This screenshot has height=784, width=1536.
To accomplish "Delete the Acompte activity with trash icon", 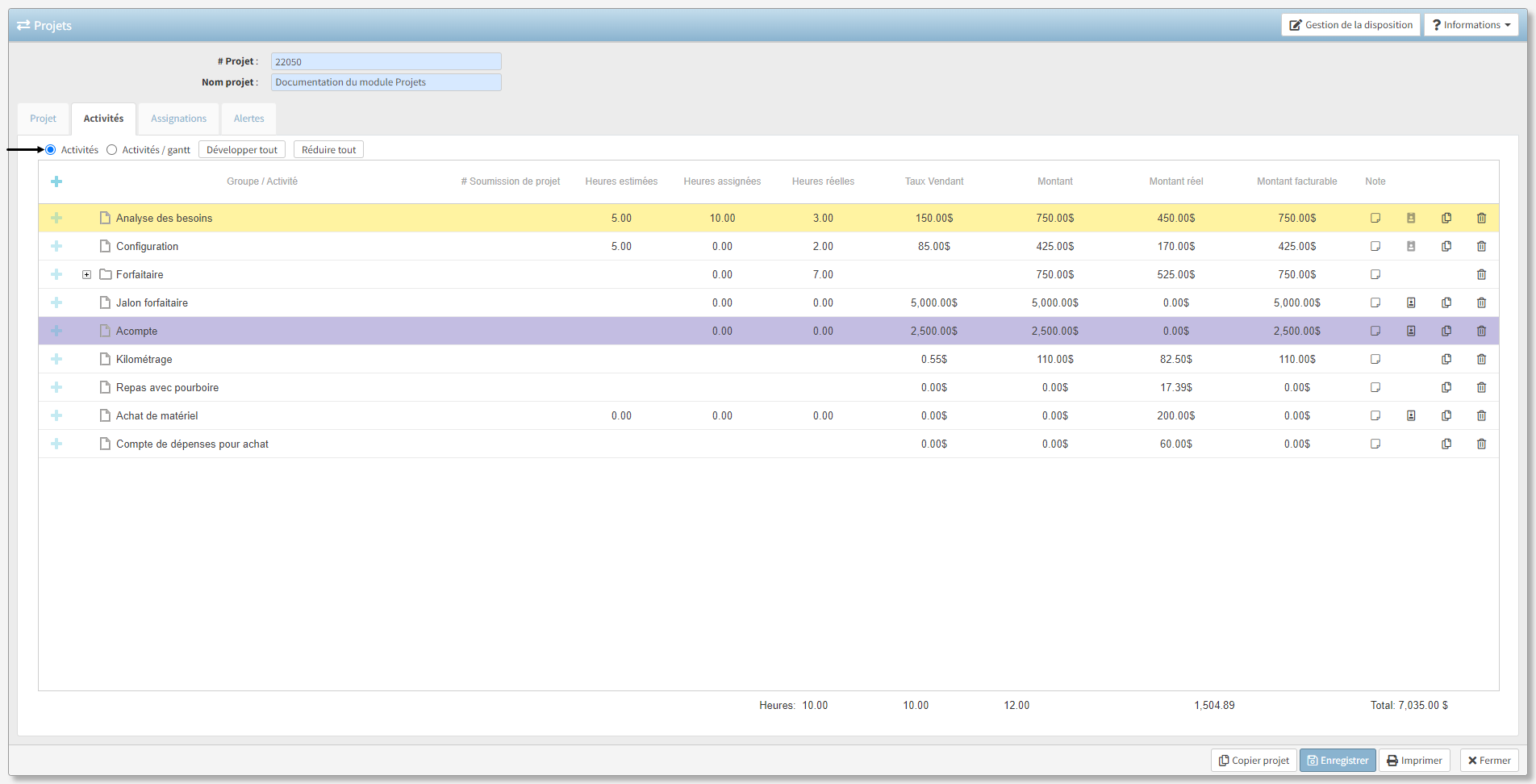I will (1481, 331).
